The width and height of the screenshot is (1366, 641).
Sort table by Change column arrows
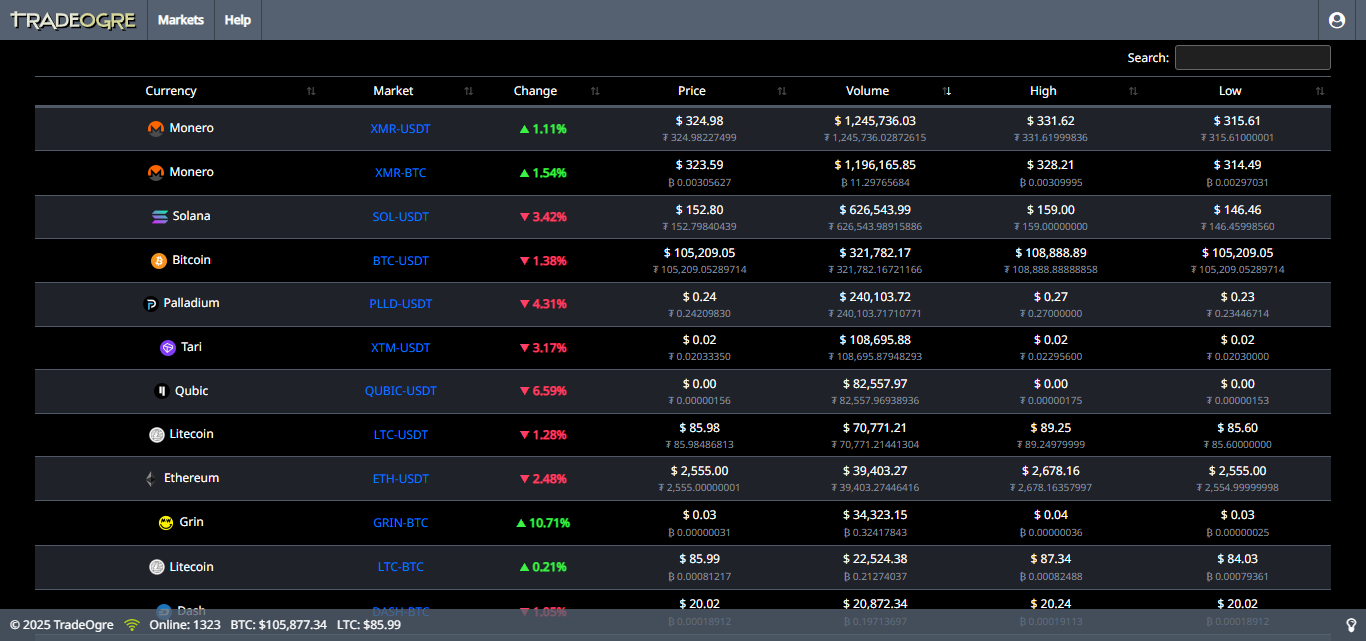click(x=595, y=91)
